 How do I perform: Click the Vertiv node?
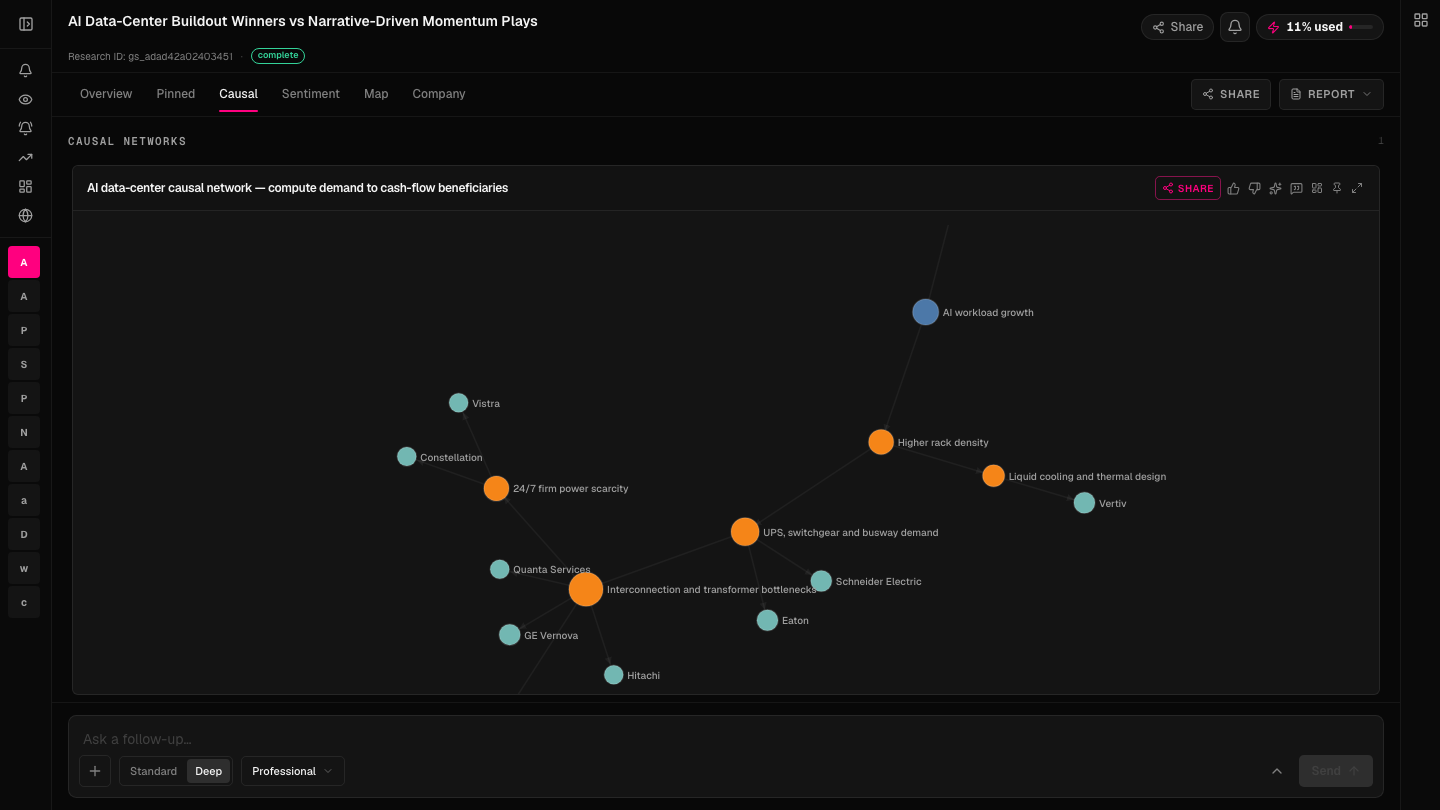(x=1084, y=503)
